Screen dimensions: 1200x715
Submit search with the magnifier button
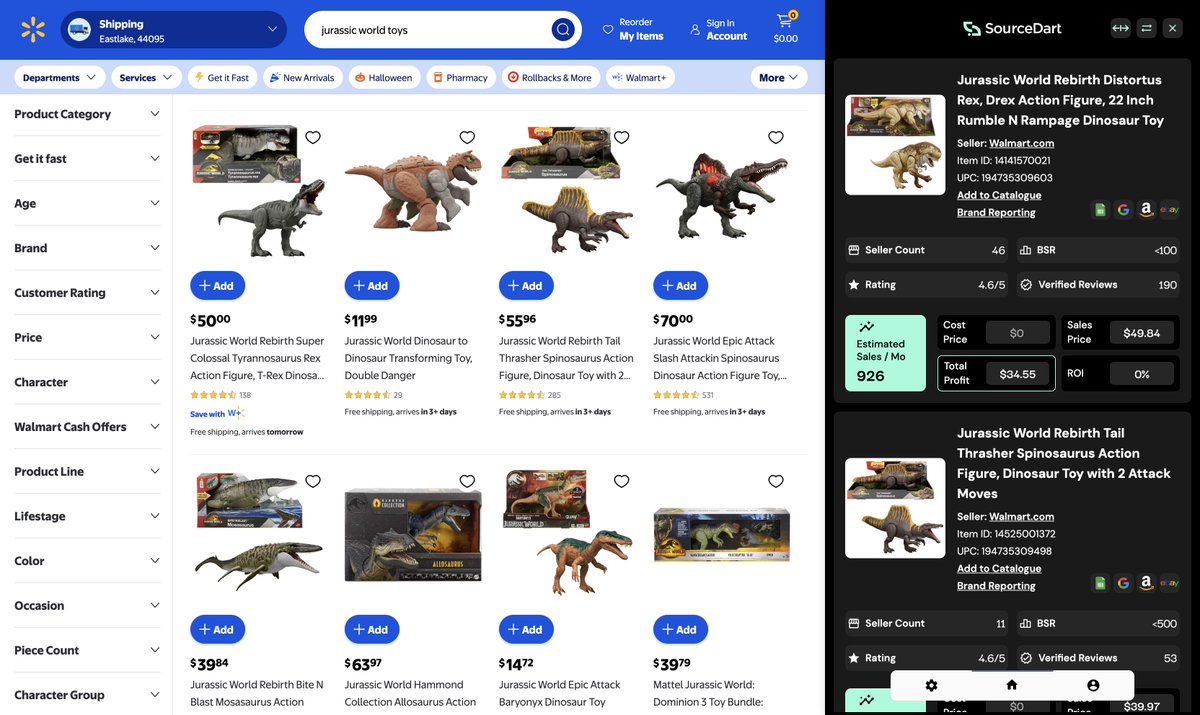pyautogui.click(x=563, y=30)
